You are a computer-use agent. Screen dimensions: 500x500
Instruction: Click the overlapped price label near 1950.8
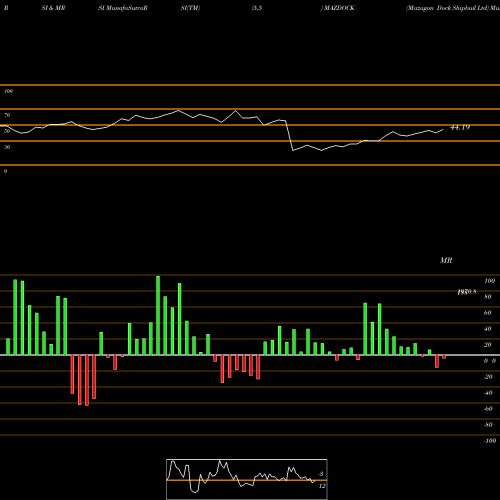[x=467, y=292]
